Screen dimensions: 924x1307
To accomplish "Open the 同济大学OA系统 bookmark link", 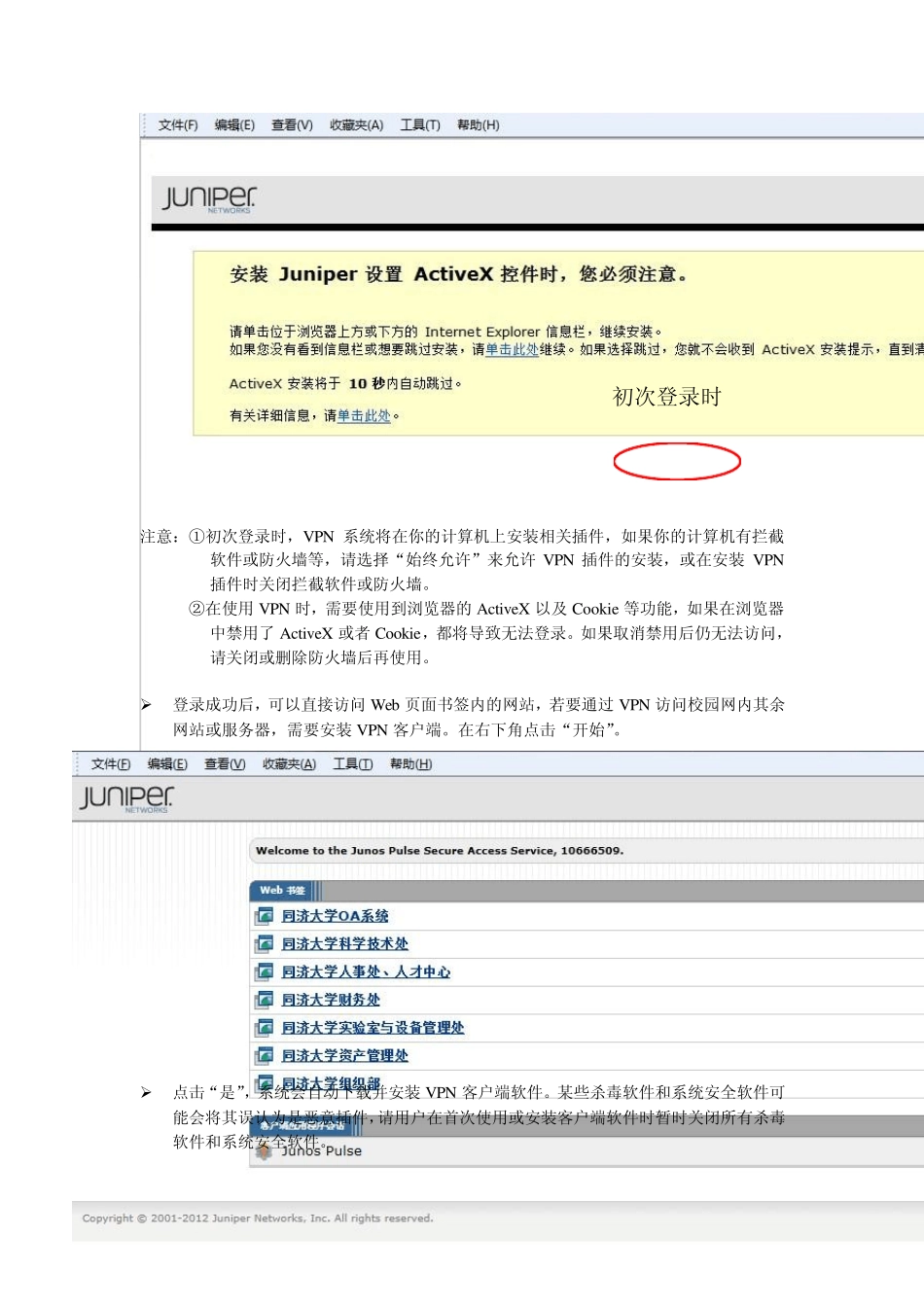I will pyautogui.click(x=335, y=916).
